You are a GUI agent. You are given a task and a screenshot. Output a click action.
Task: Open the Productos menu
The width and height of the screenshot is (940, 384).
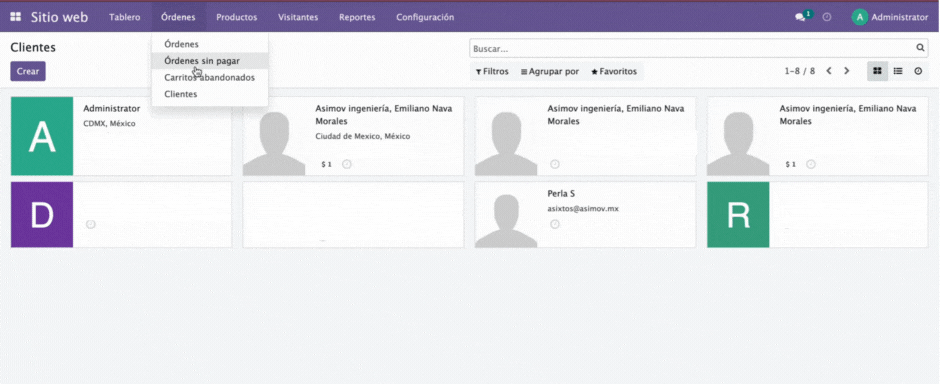[237, 17]
